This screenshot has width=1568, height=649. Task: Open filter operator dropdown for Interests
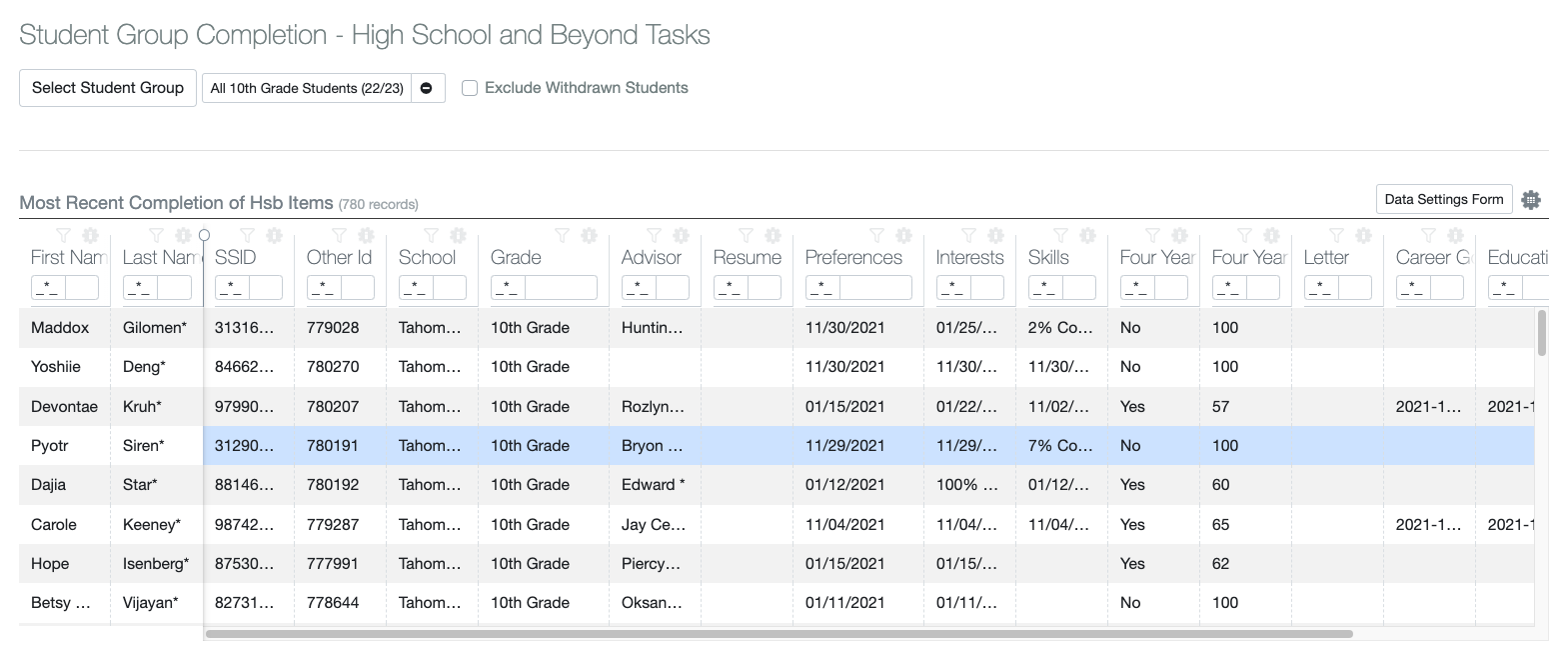[953, 288]
